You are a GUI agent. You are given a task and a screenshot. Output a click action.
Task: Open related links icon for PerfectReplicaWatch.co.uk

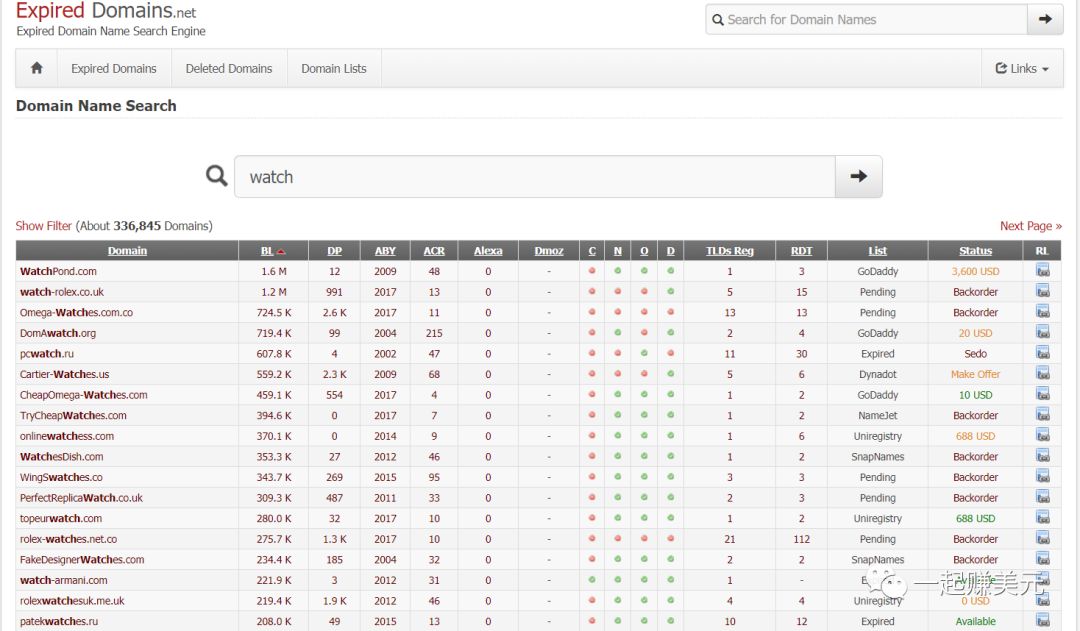(1043, 497)
